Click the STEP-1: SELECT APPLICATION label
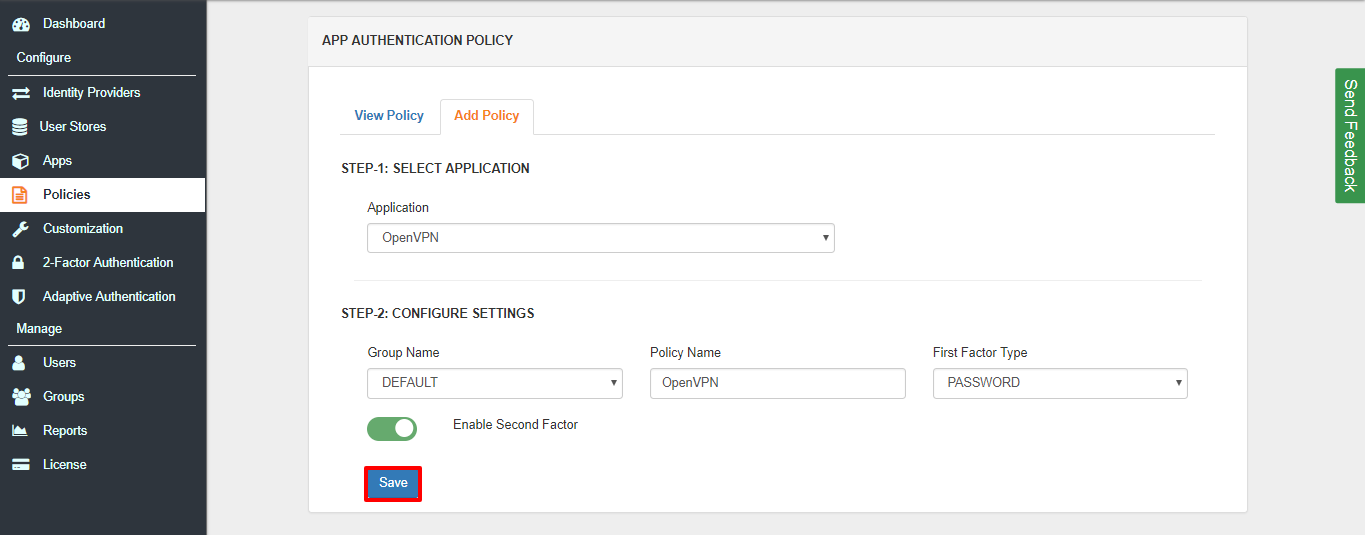Viewport: 1365px width, 535px height. pyautogui.click(x=435, y=169)
